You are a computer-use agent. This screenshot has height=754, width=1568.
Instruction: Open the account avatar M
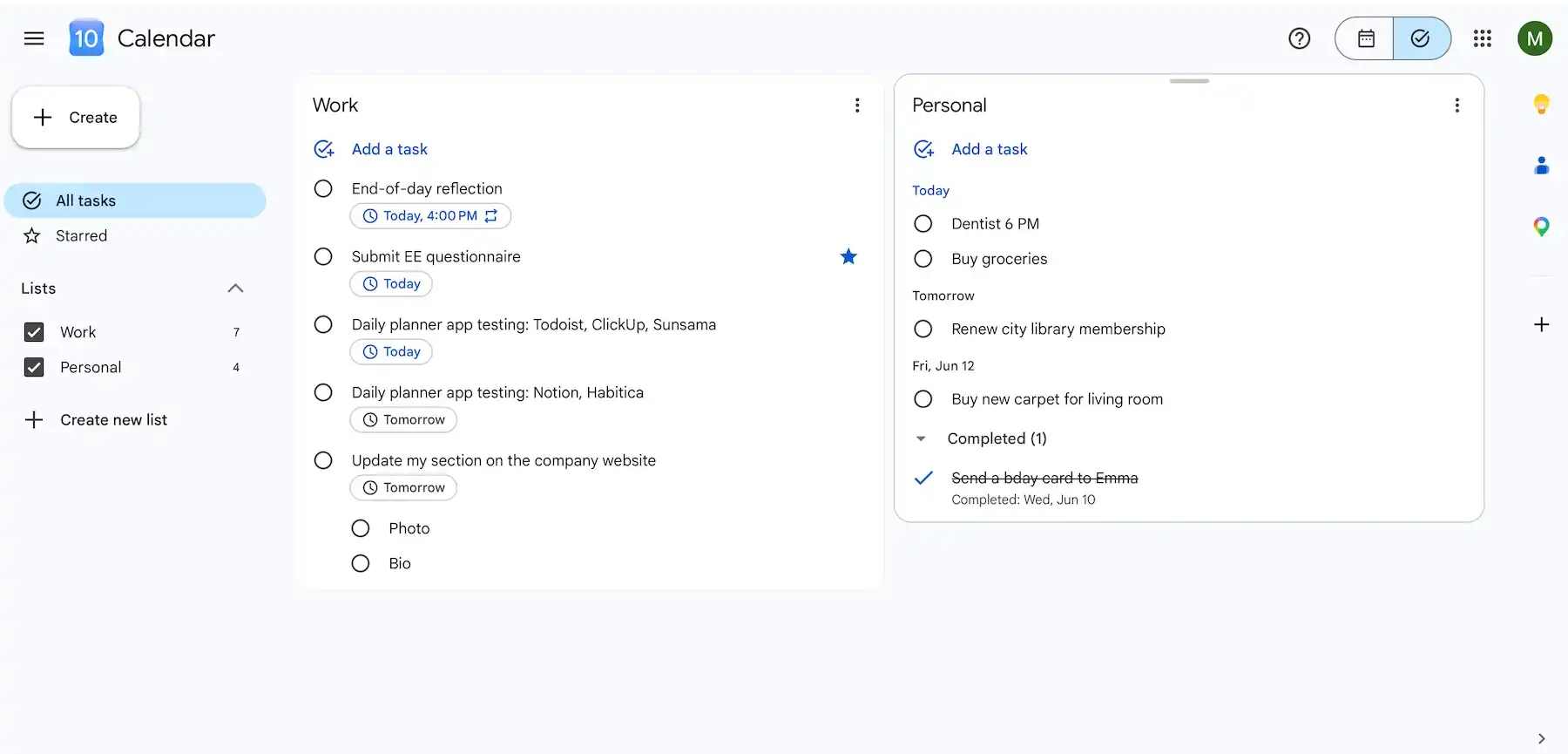click(1535, 38)
